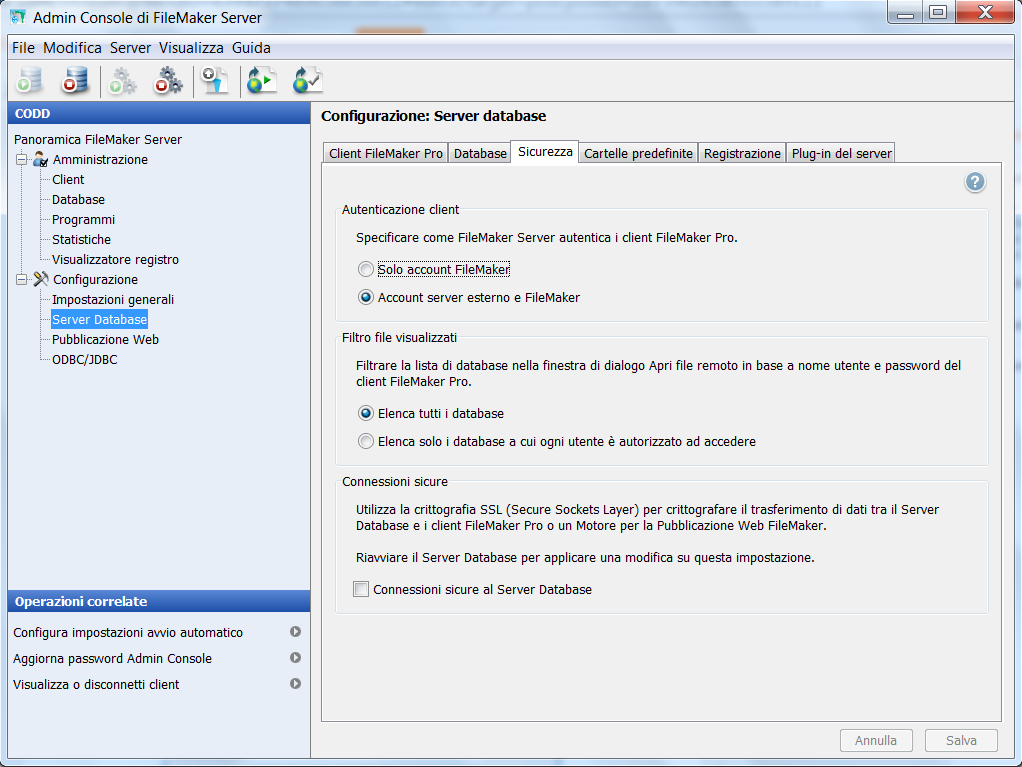The height and width of the screenshot is (767, 1022).
Task: Switch to Client FileMaker Pro tab
Action: [386, 153]
